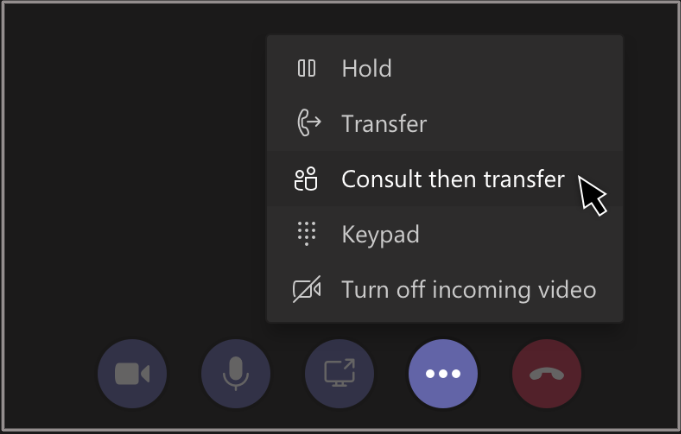Select the 'Hold' text in menu
Viewport: 681px width, 434px height.
tap(366, 69)
